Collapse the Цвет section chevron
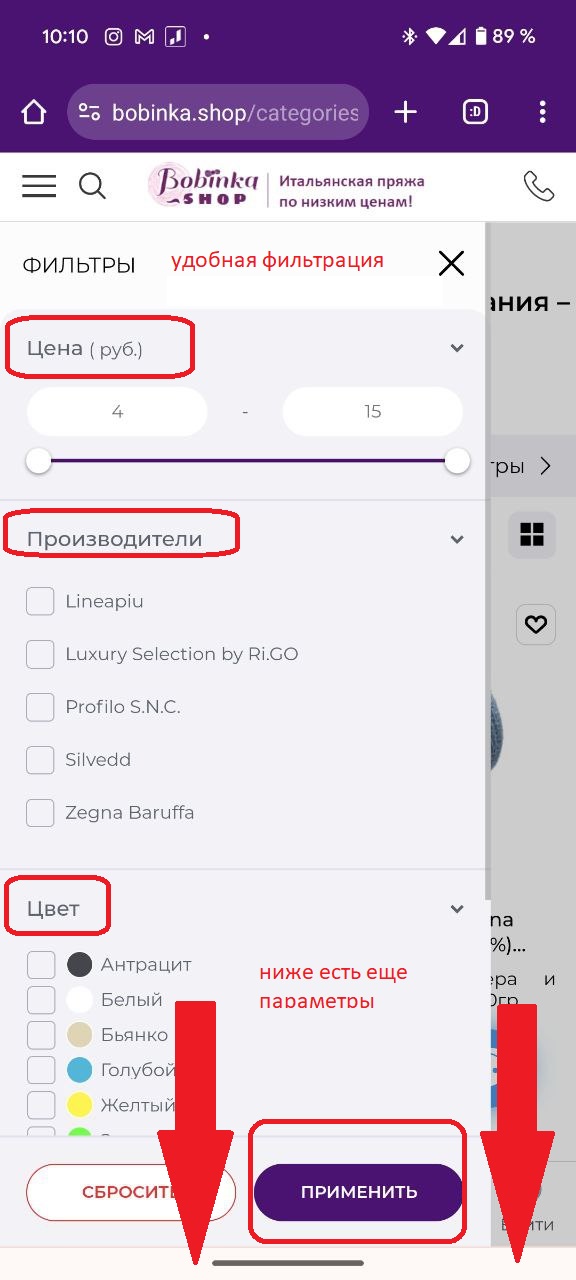Image resolution: width=576 pixels, height=1280 pixels. (x=457, y=909)
